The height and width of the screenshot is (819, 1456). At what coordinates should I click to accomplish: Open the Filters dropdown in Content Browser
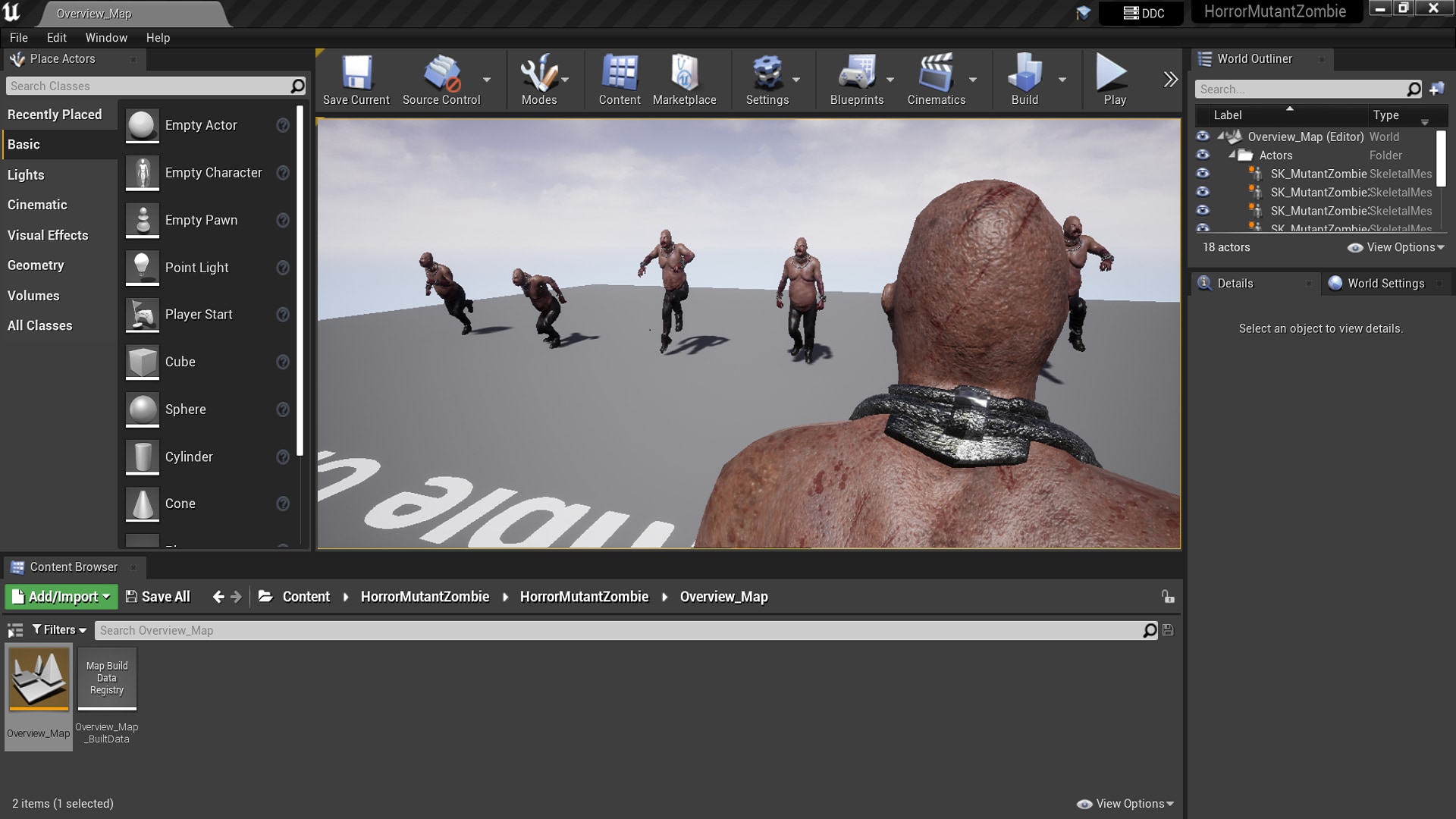[x=58, y=629]
